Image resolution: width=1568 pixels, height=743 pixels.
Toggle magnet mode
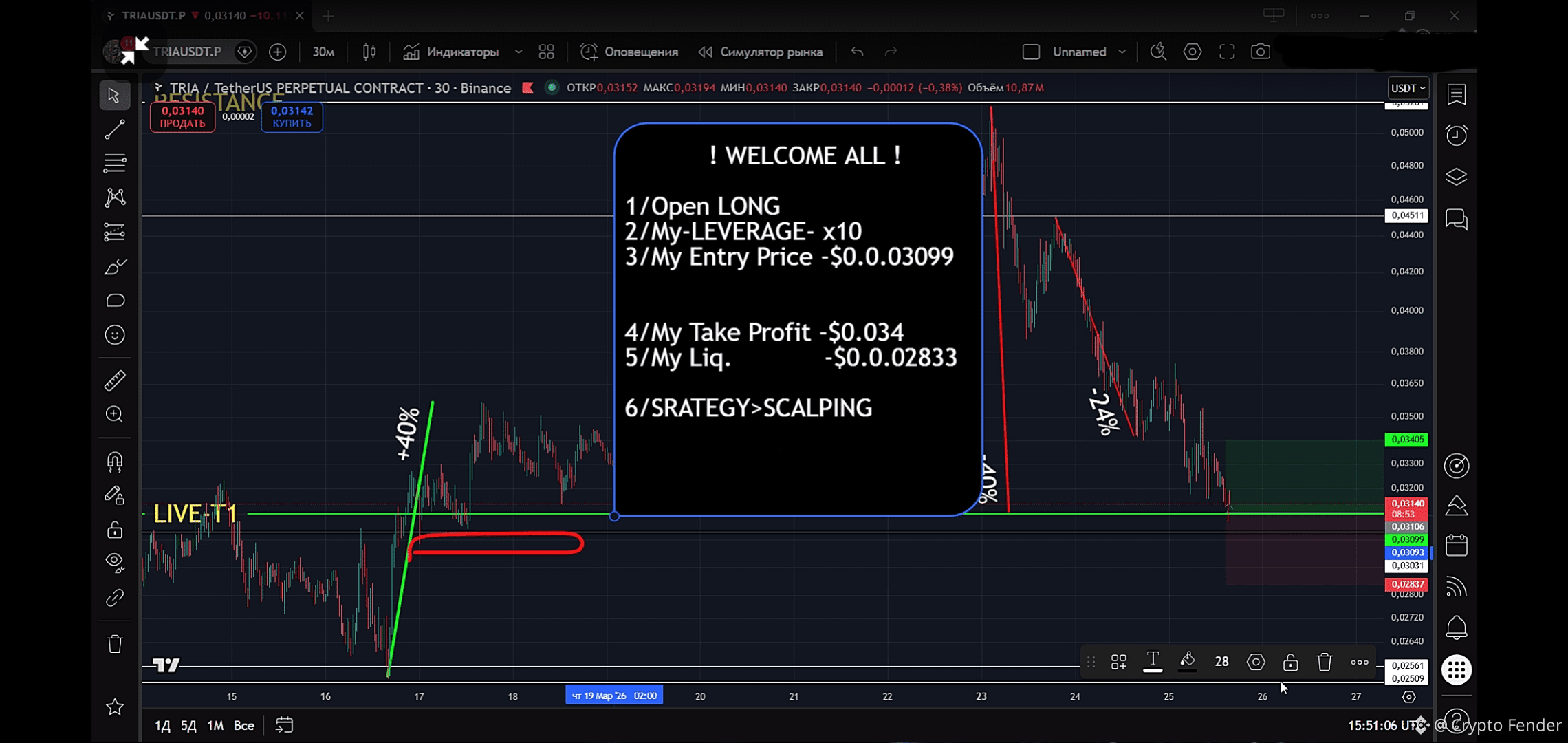tap(114, 462)
